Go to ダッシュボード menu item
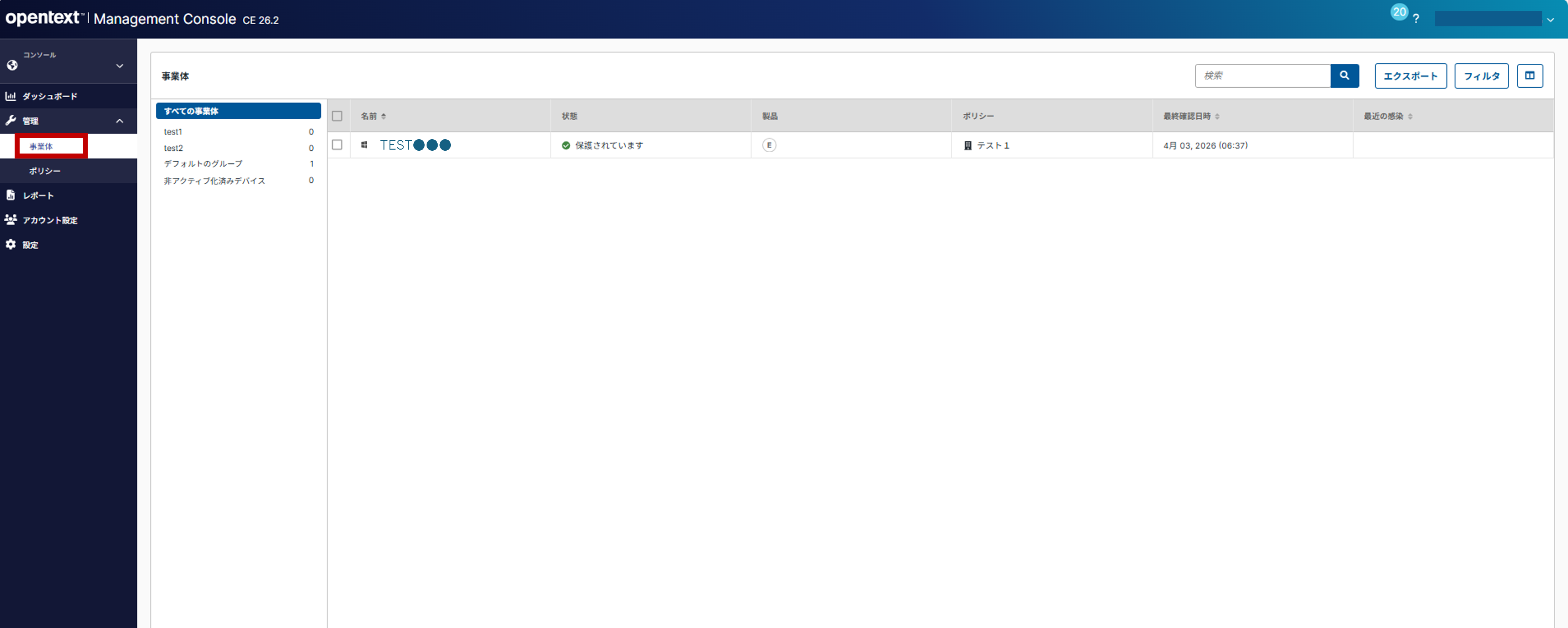Image resolution: width=1568 pixels, height=628 pixels. [50, 96]
